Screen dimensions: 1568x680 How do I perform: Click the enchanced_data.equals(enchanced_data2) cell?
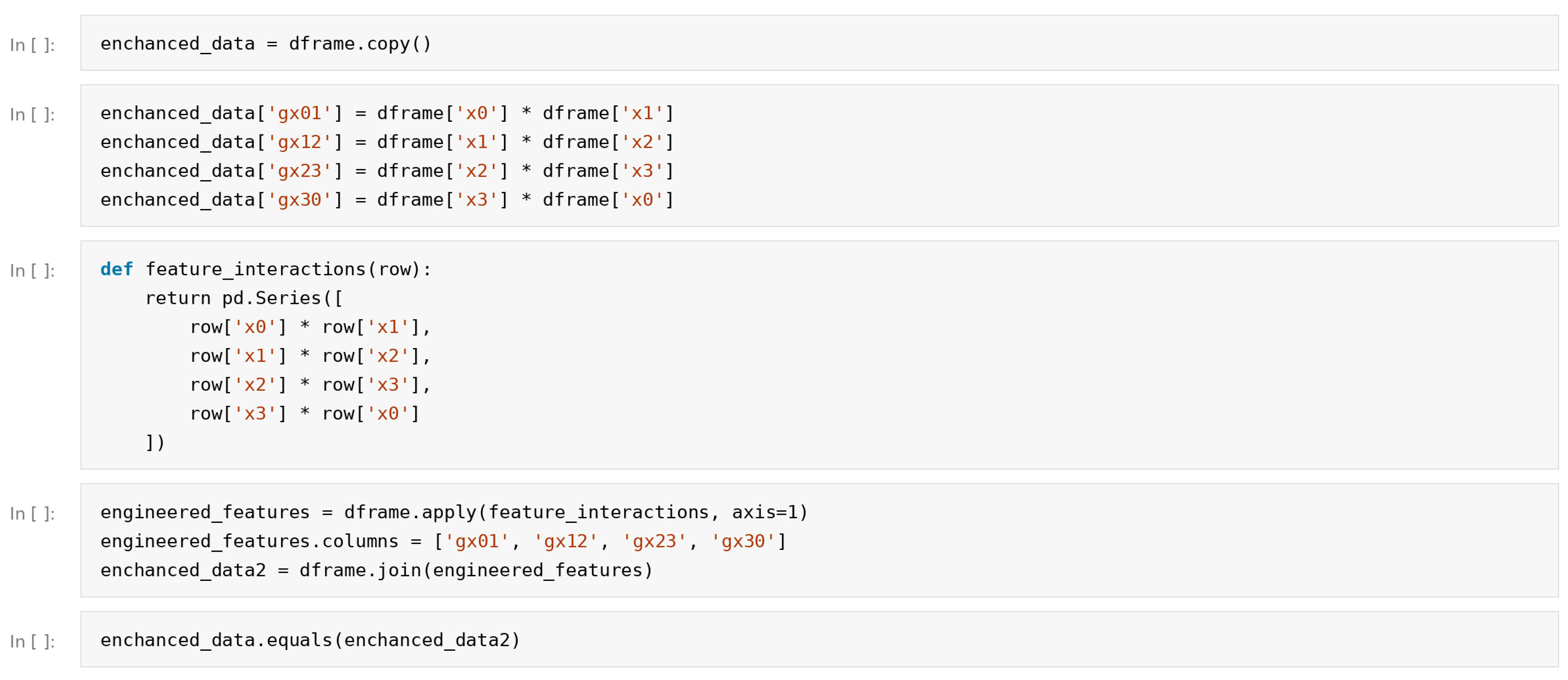pos(819,639)
